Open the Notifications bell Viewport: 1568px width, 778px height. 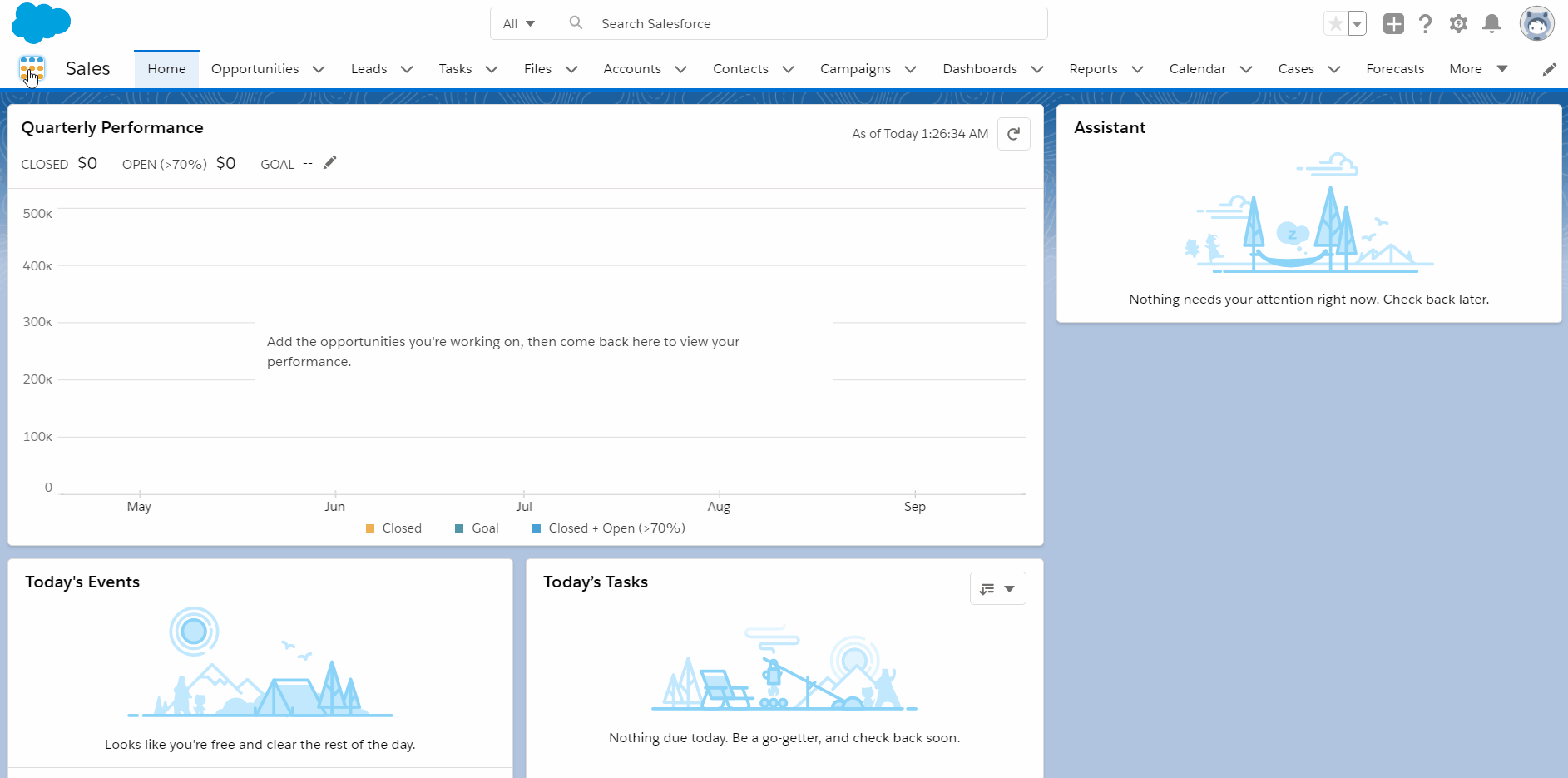[1491, 24]
